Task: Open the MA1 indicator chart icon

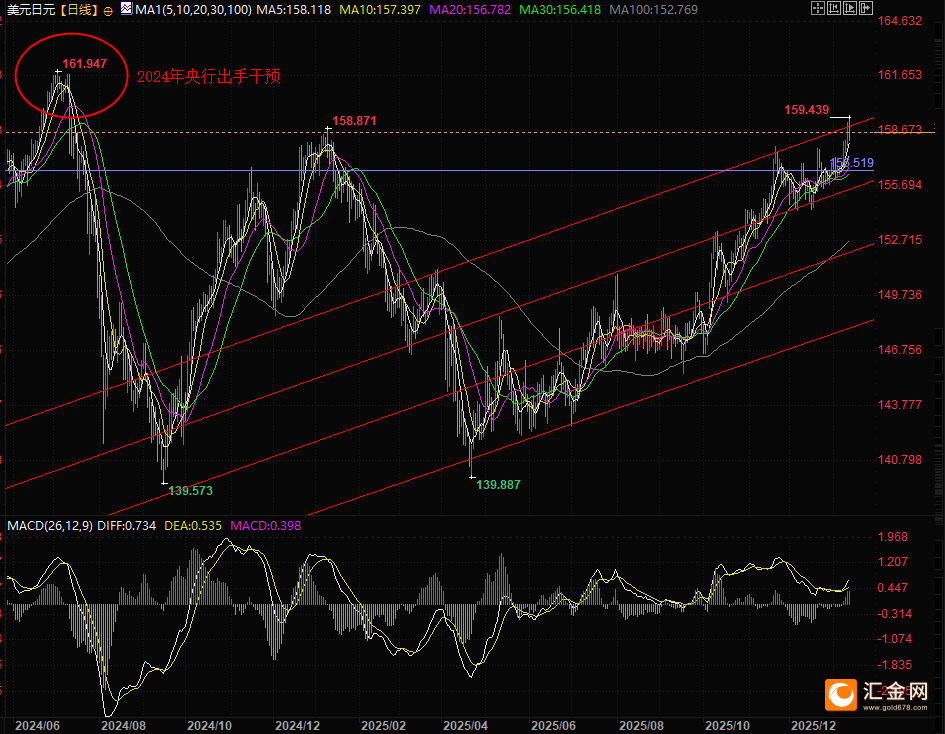Action: tap(127, 8)
